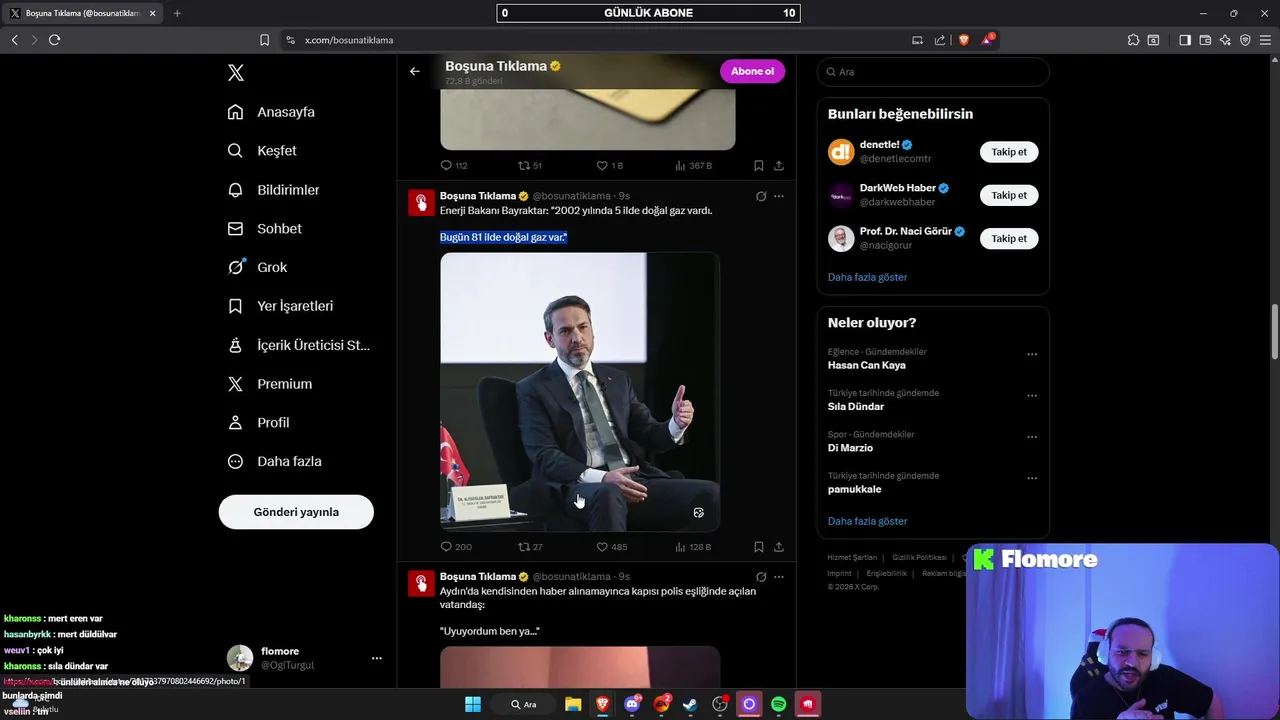Click Abone ol subscribe button

click(x=752, y=71)
